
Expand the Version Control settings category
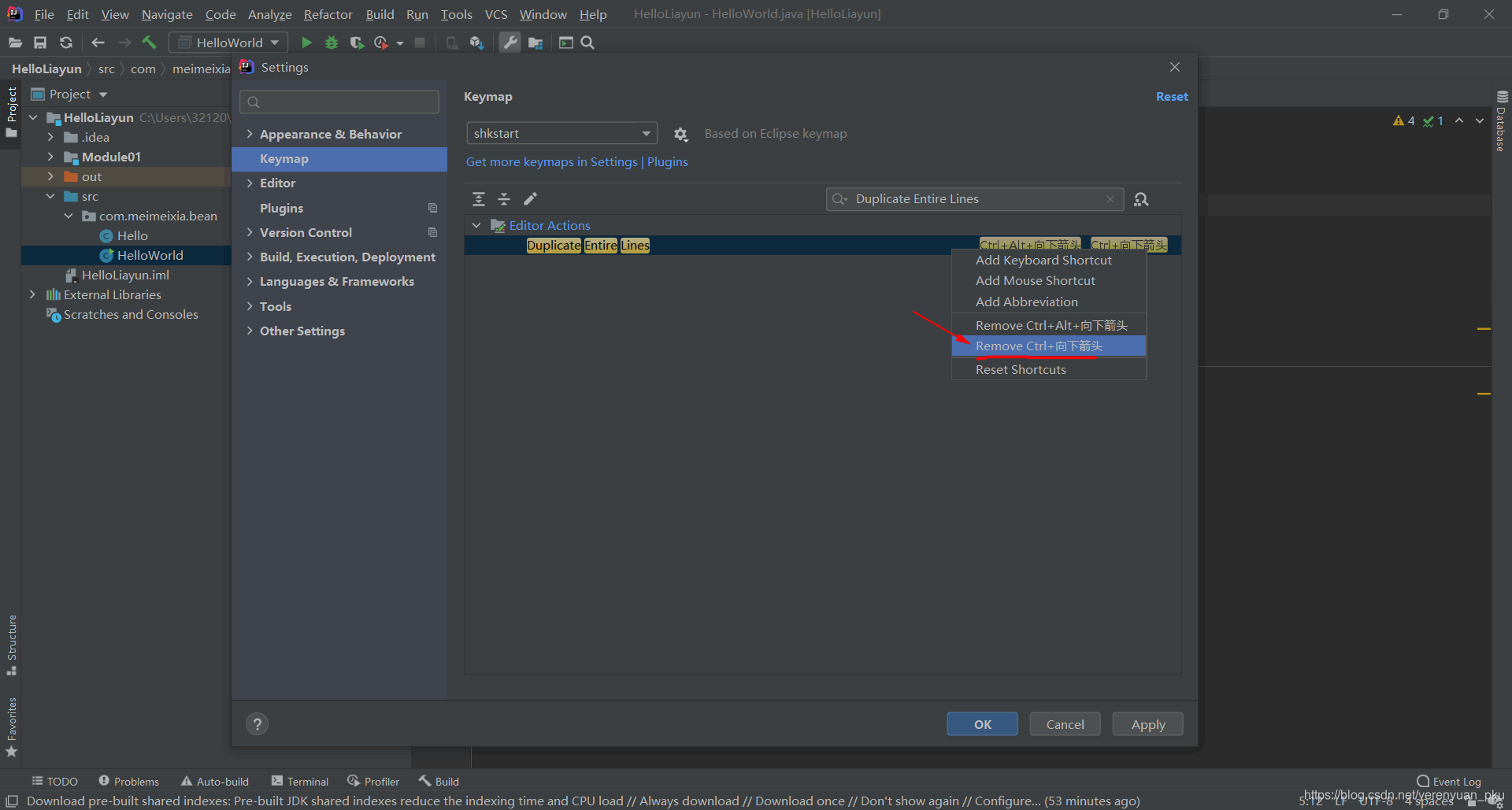(x=250, y=232)
